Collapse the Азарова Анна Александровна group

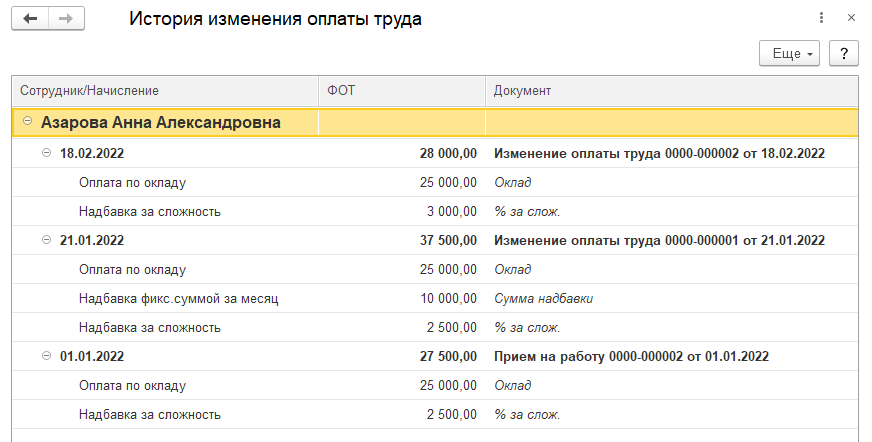coord(27,123)
